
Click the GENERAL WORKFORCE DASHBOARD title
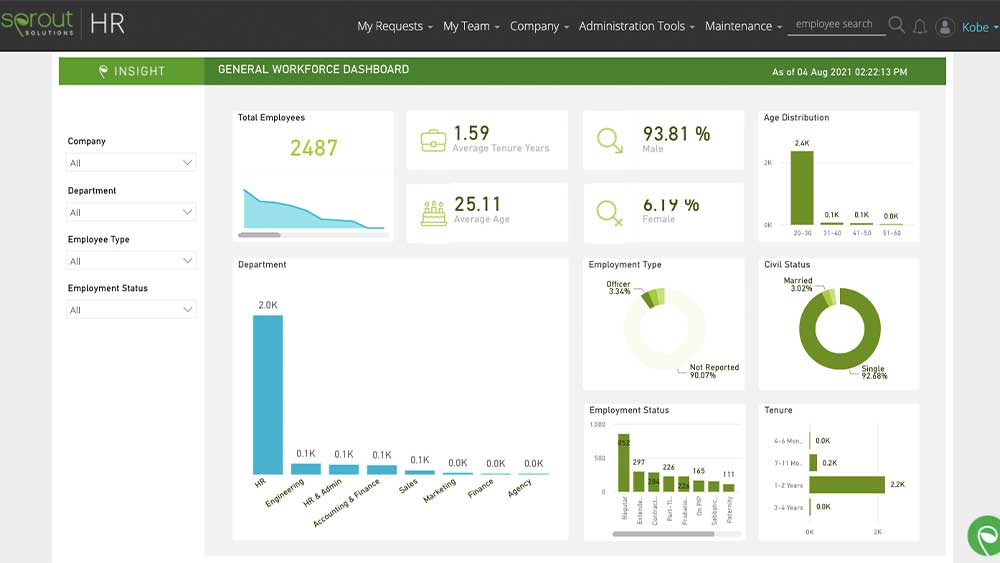[x=314, y=69]
